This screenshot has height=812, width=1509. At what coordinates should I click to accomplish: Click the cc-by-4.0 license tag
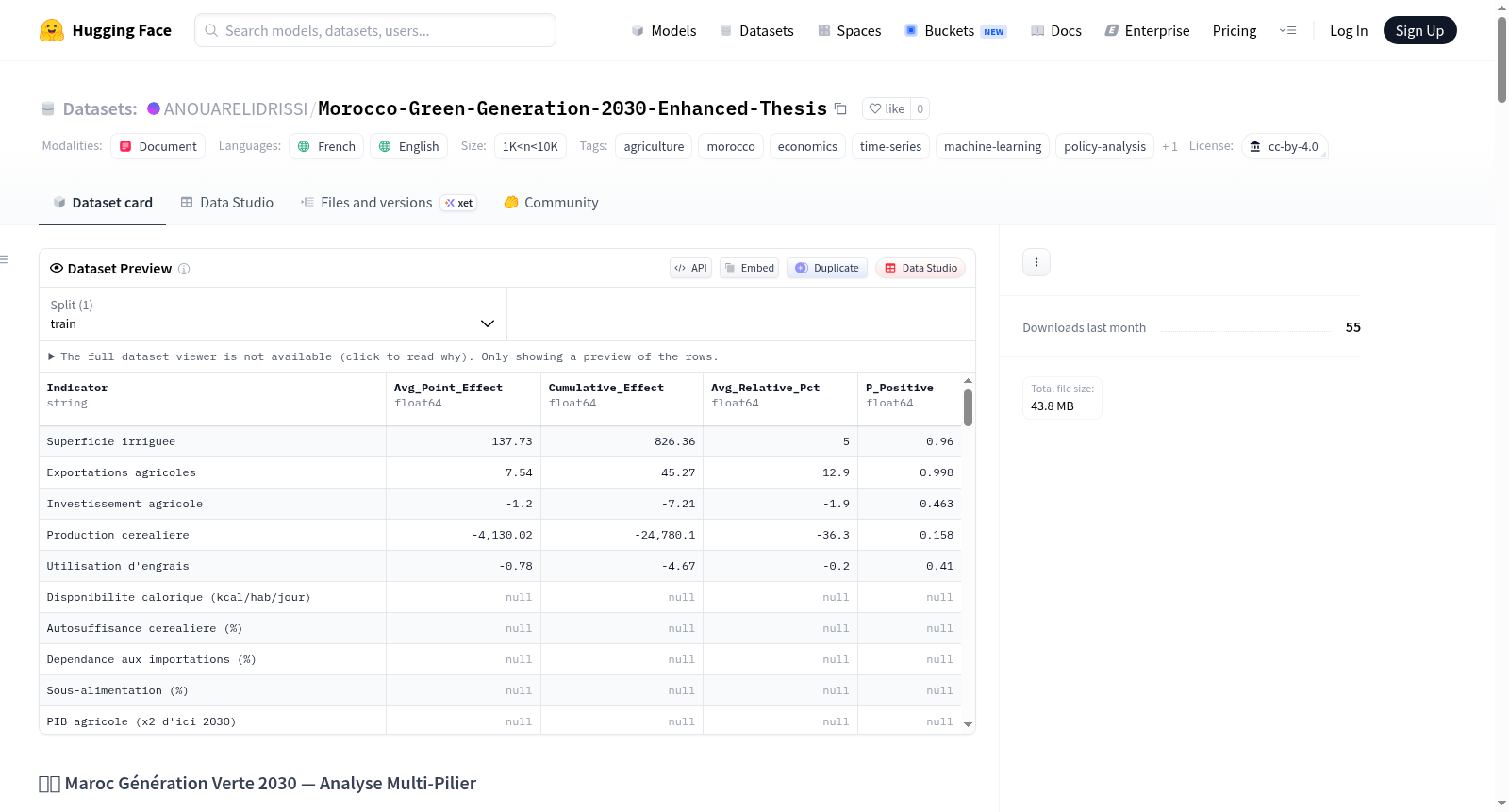(1285, 146)
